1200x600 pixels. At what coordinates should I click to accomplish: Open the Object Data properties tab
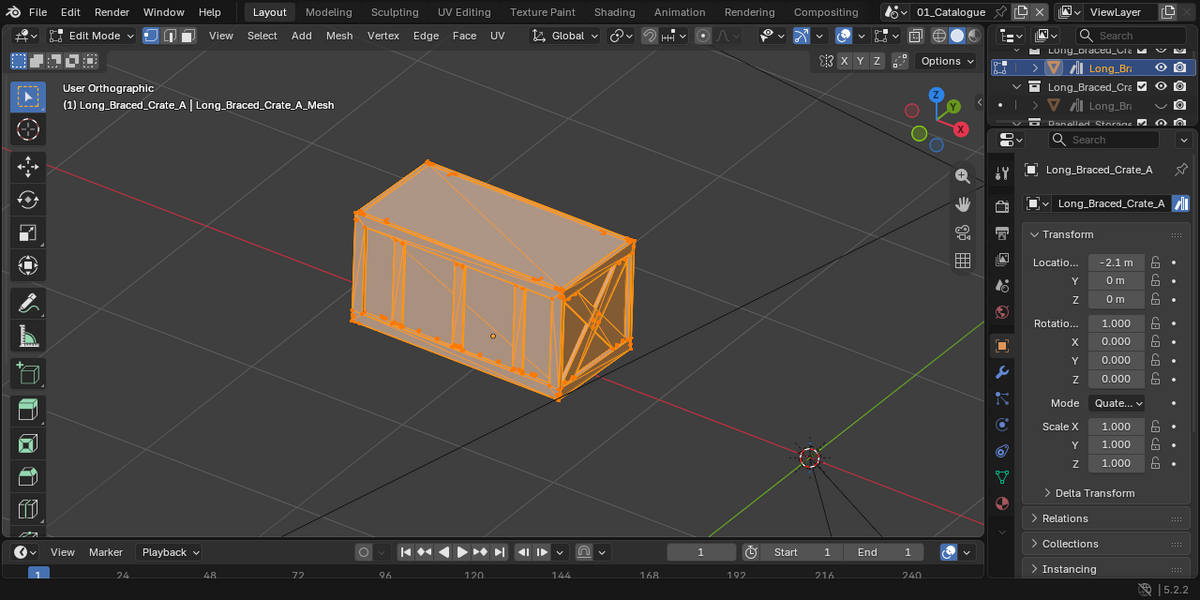pyautogui.click(x=1002, y=477)
